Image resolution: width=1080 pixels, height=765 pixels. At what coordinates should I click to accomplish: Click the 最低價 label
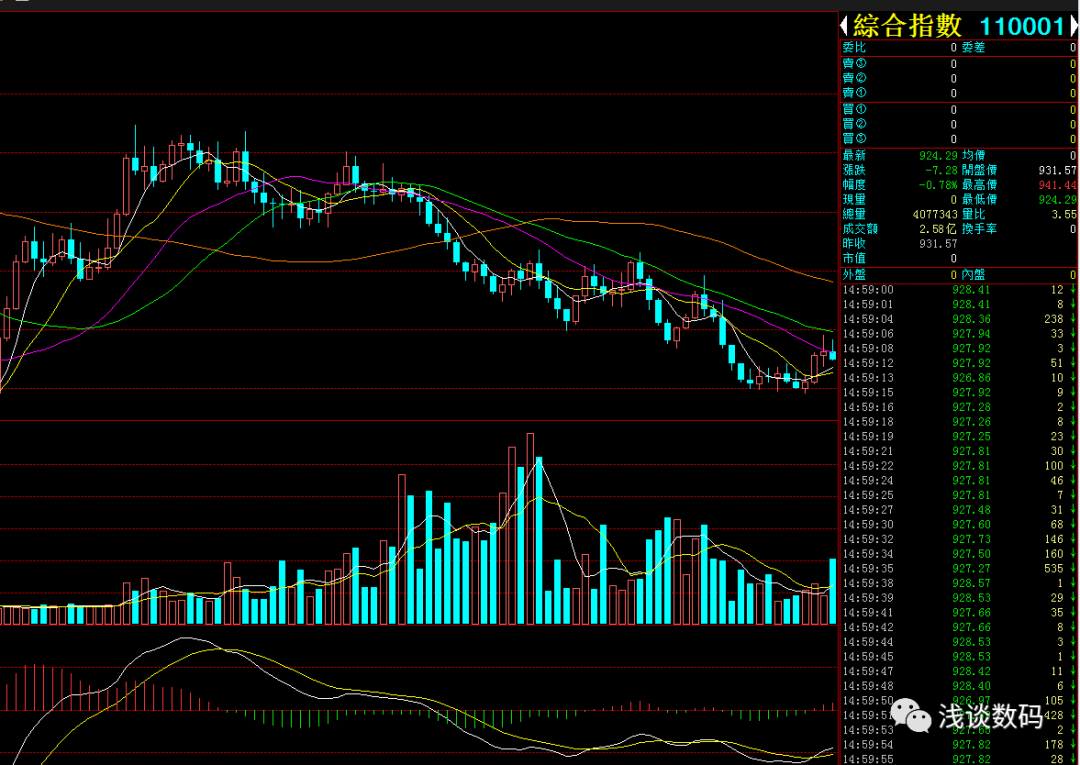coord(979,200)
